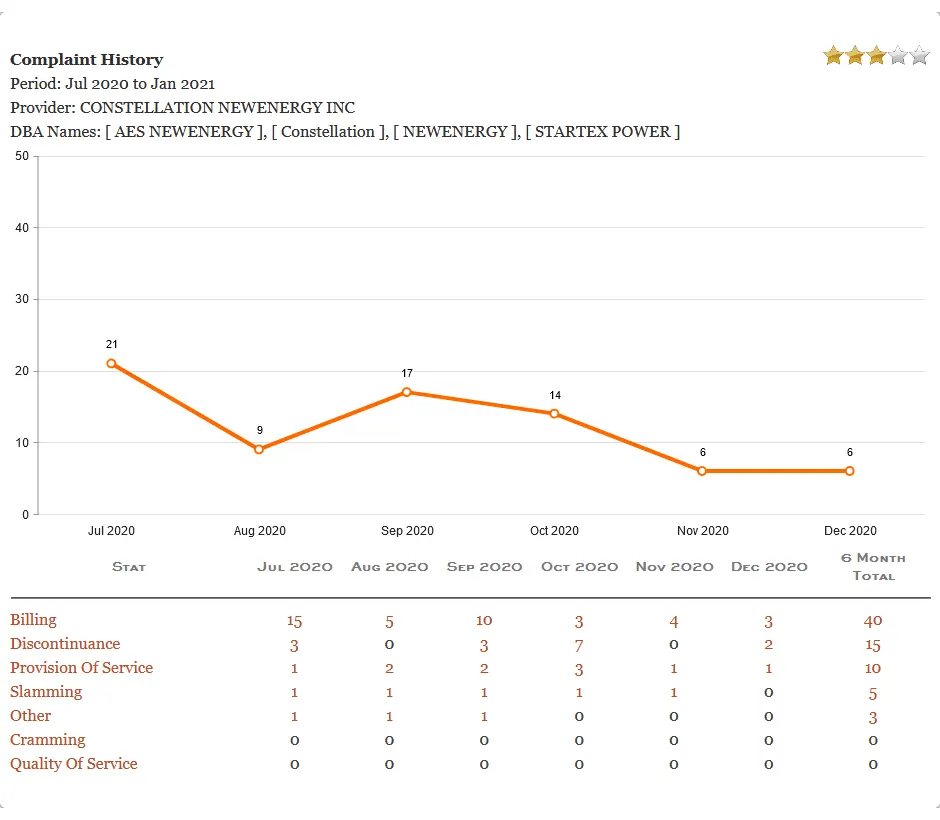Image resolution: width=940 pixels, height=820 pixels.
Task: Click the Stat column header
Action: 128,567
